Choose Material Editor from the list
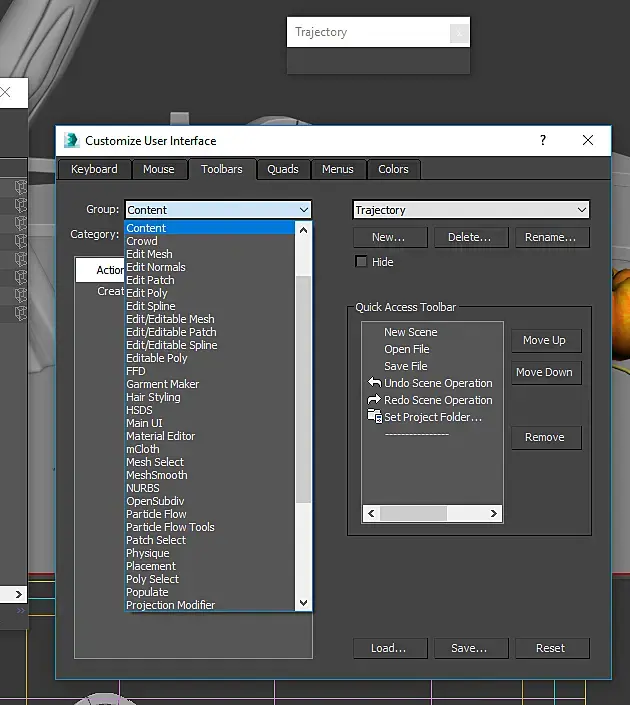Screen dimensions: 630x705 [x=210, y=437]
